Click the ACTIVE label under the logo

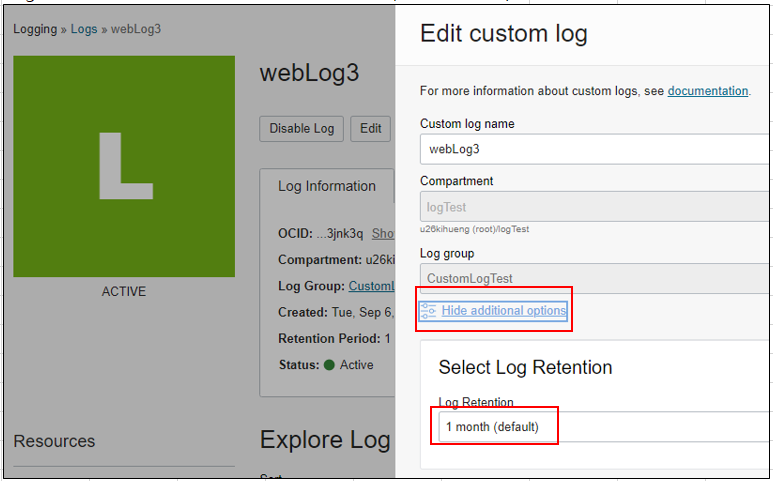124,291
